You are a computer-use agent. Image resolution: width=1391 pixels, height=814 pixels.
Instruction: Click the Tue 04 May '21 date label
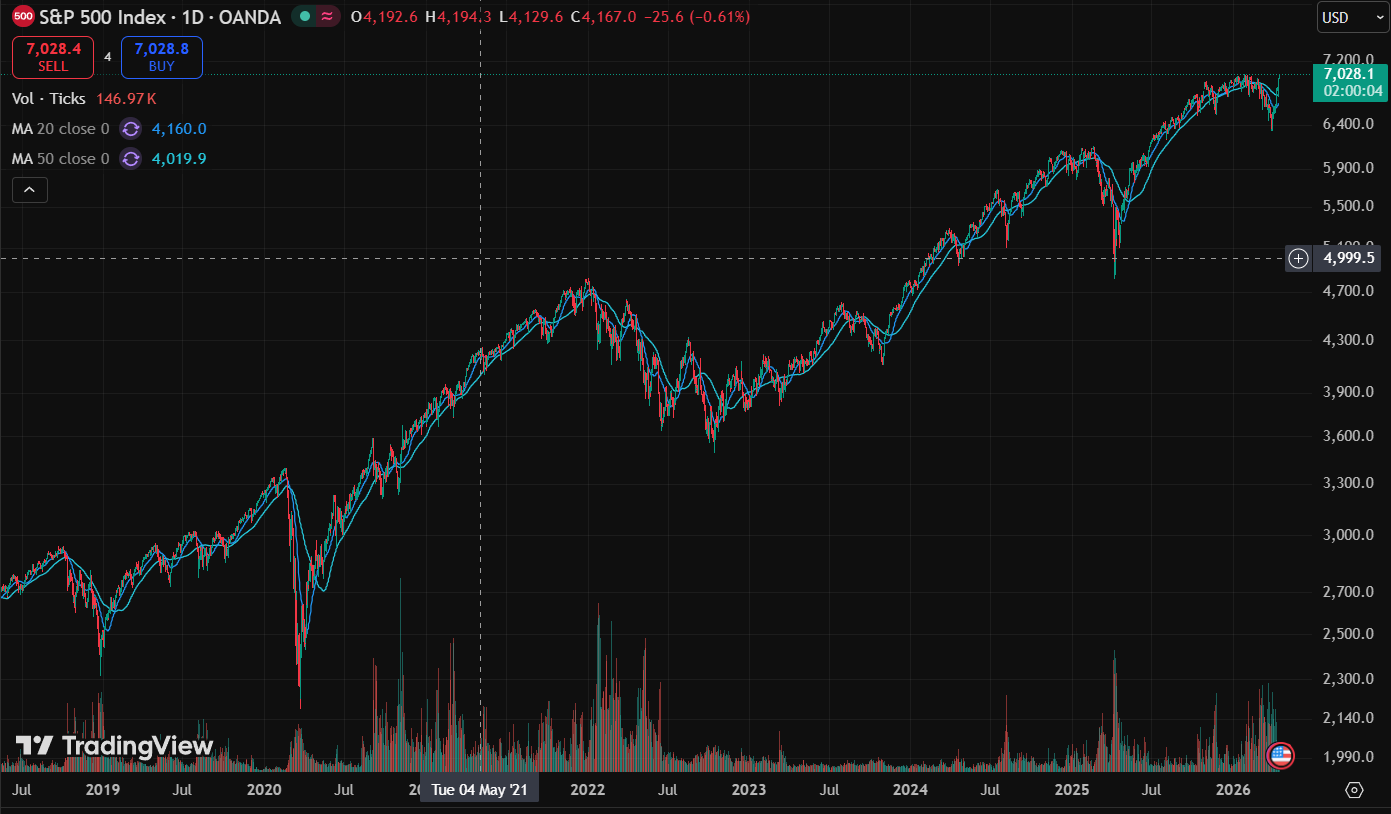click(479, 790)
